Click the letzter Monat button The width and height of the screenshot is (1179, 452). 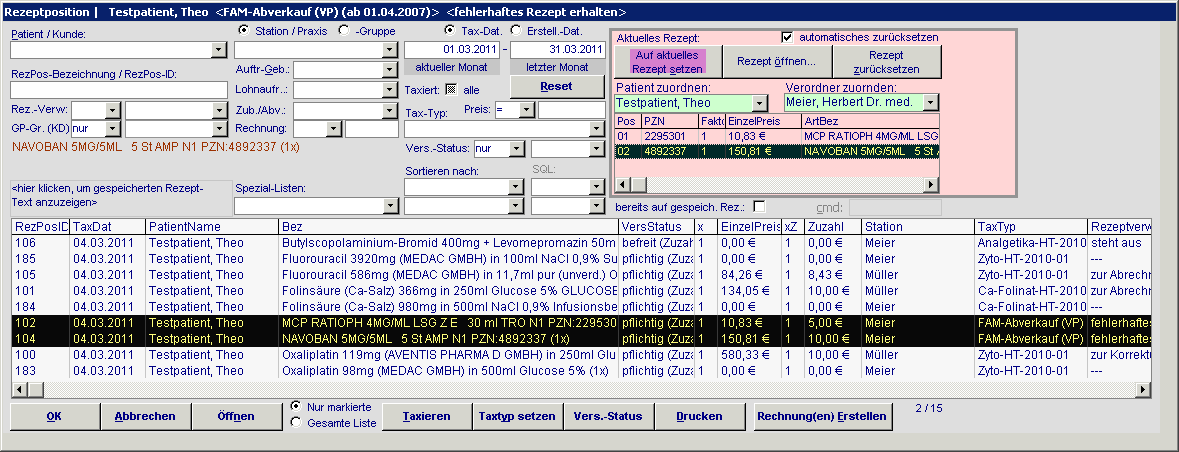pyautogui.click(x=557, y=67)
